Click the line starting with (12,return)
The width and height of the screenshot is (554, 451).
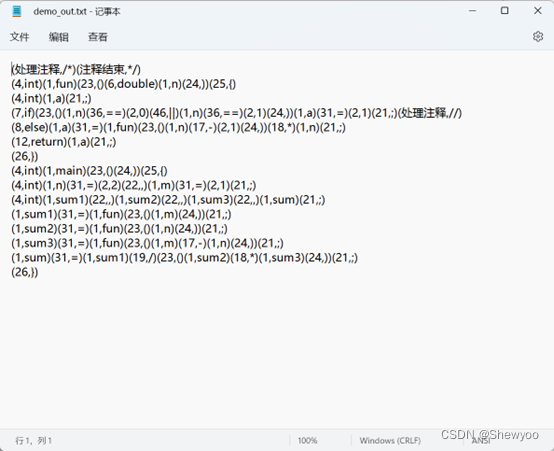coord(64,142)
